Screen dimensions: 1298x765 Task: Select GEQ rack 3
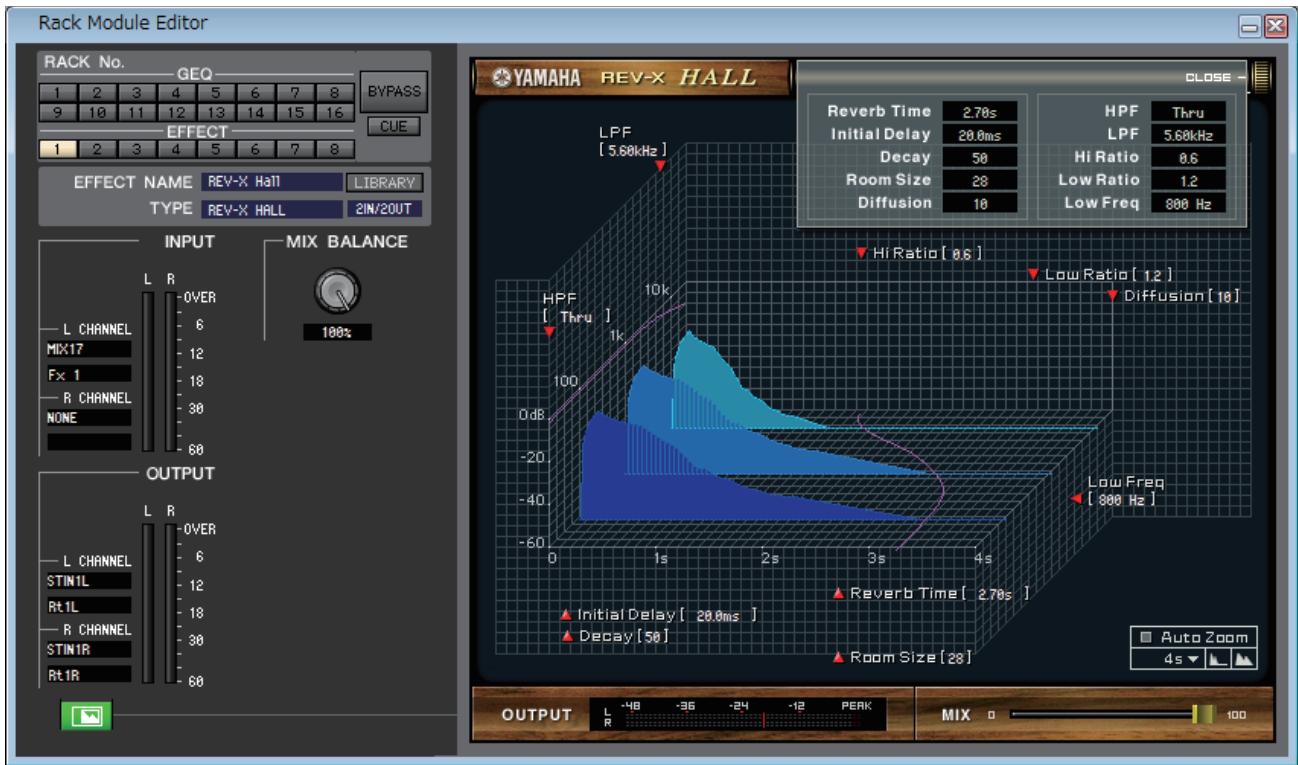tap(137, 92)
